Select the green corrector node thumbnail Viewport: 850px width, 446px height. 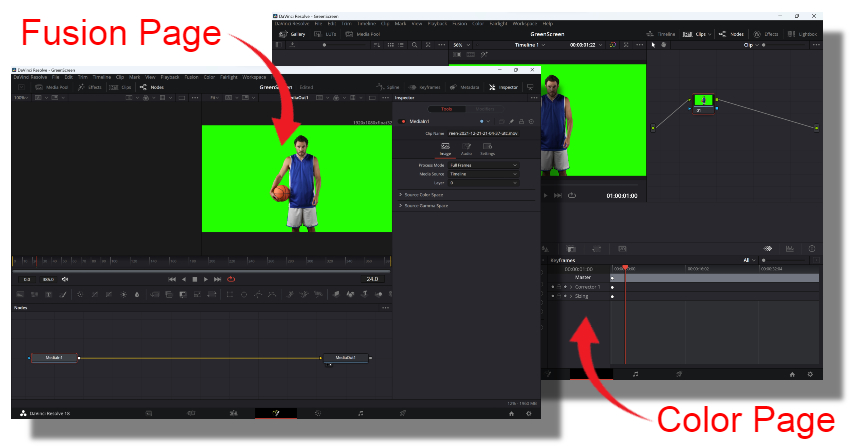click(x=704, y=100)
